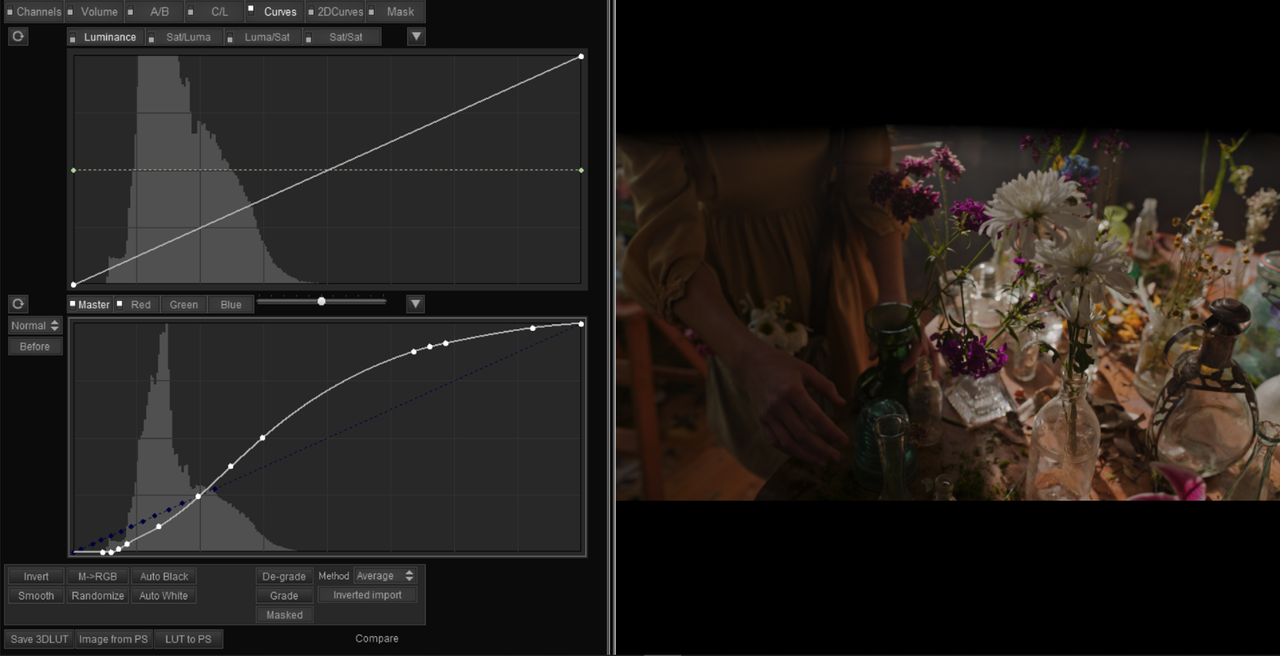Click the Image from PS button
This screenshot has height=656, width=1280.
coord(113,639)
